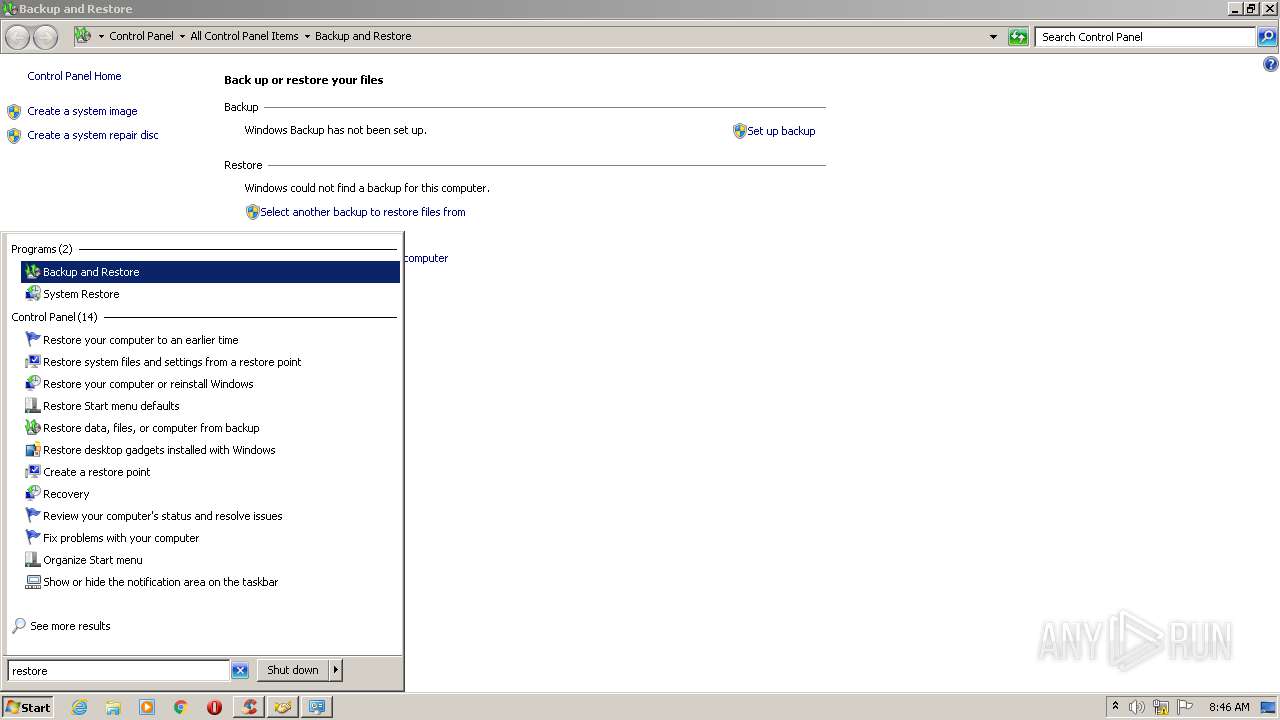Click the icon beside Restore your computer or reinstall Windows
This screenshot has width=1280, height=720.
click(33, 384)
